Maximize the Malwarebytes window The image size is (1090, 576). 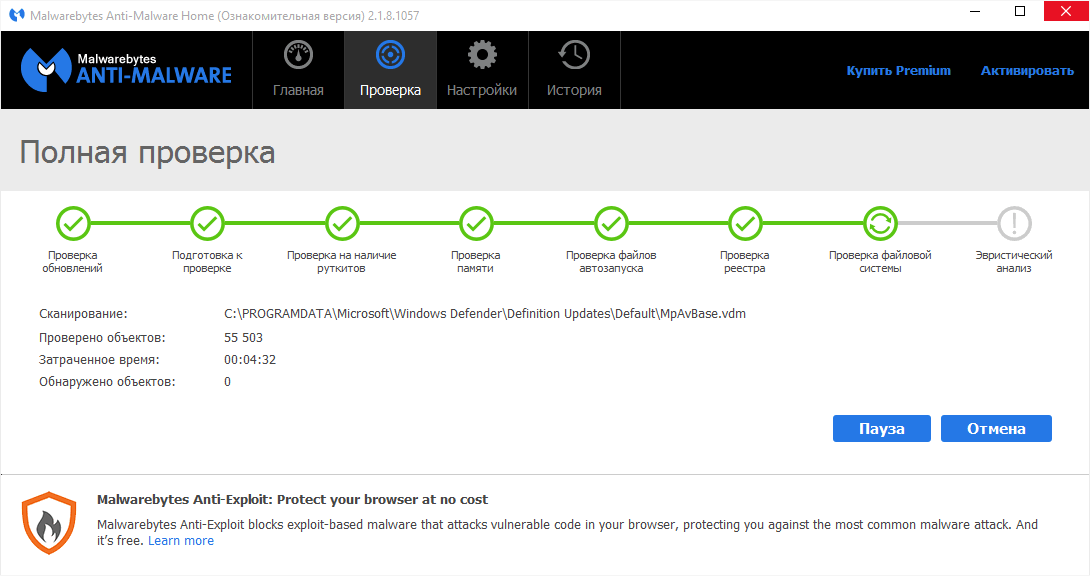(x=1020, y=11)
